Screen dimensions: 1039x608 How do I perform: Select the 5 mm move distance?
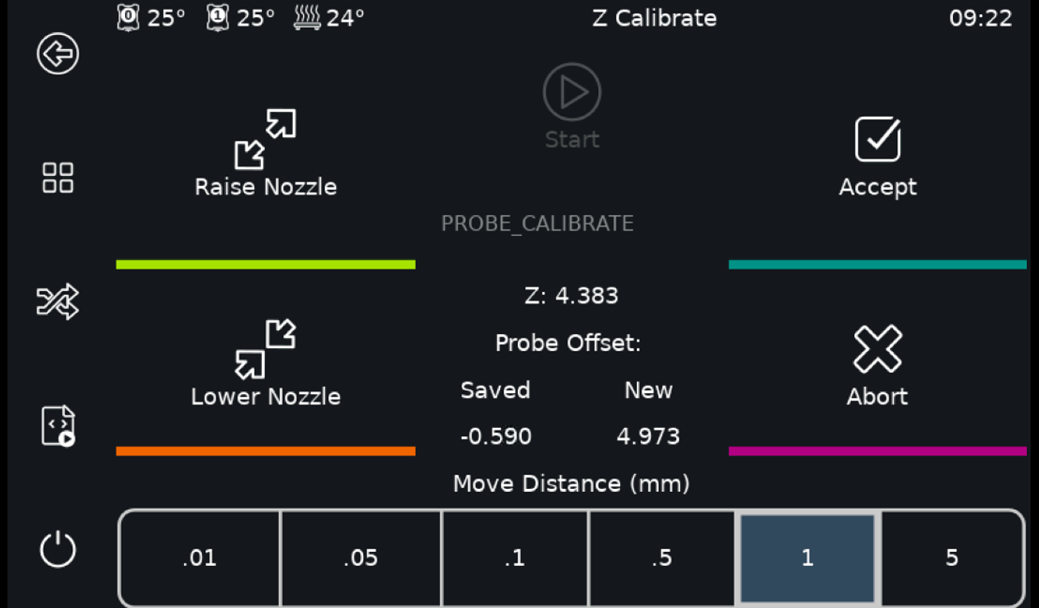[952, 557]
